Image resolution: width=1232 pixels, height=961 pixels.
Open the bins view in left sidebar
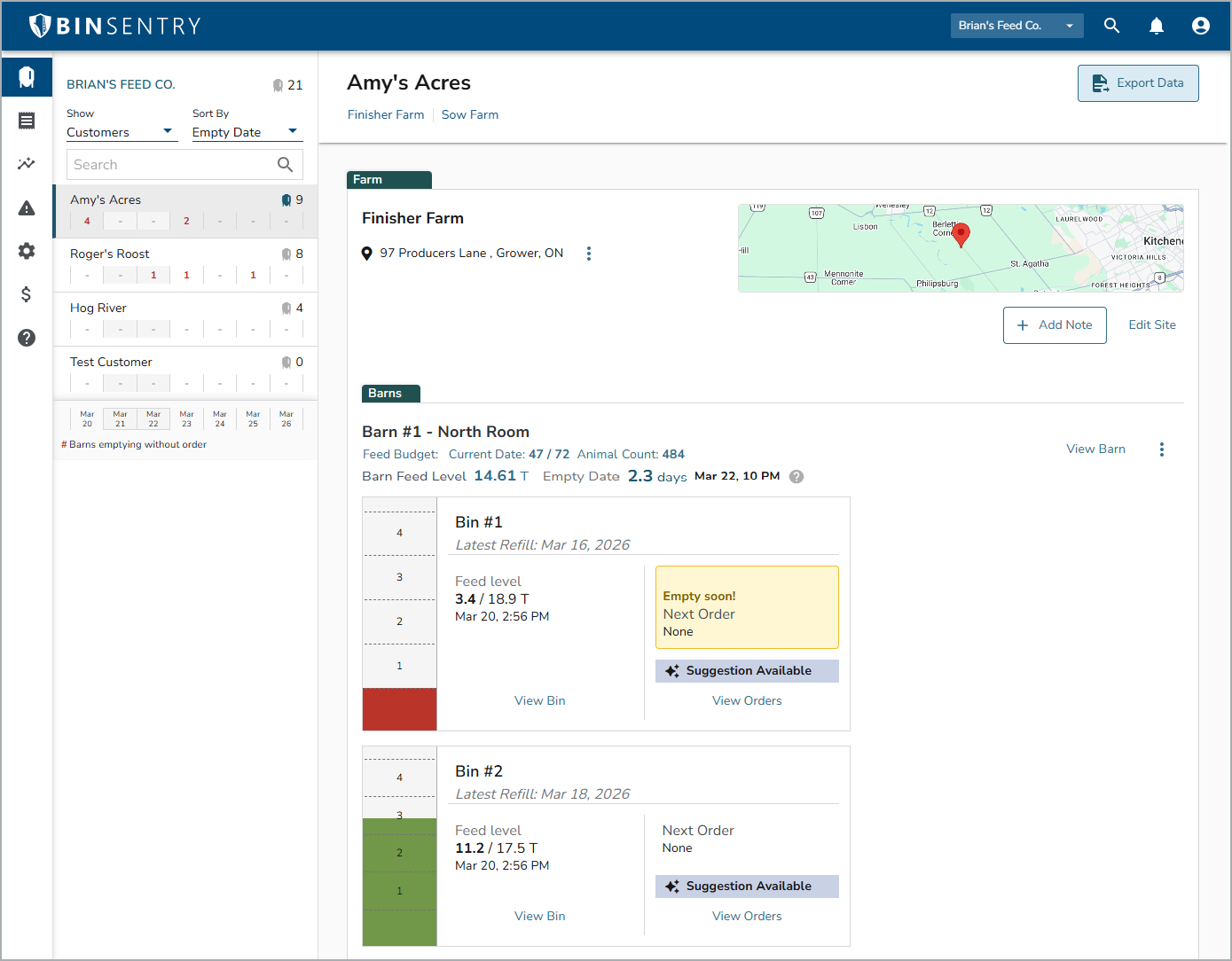pos(27,77)
